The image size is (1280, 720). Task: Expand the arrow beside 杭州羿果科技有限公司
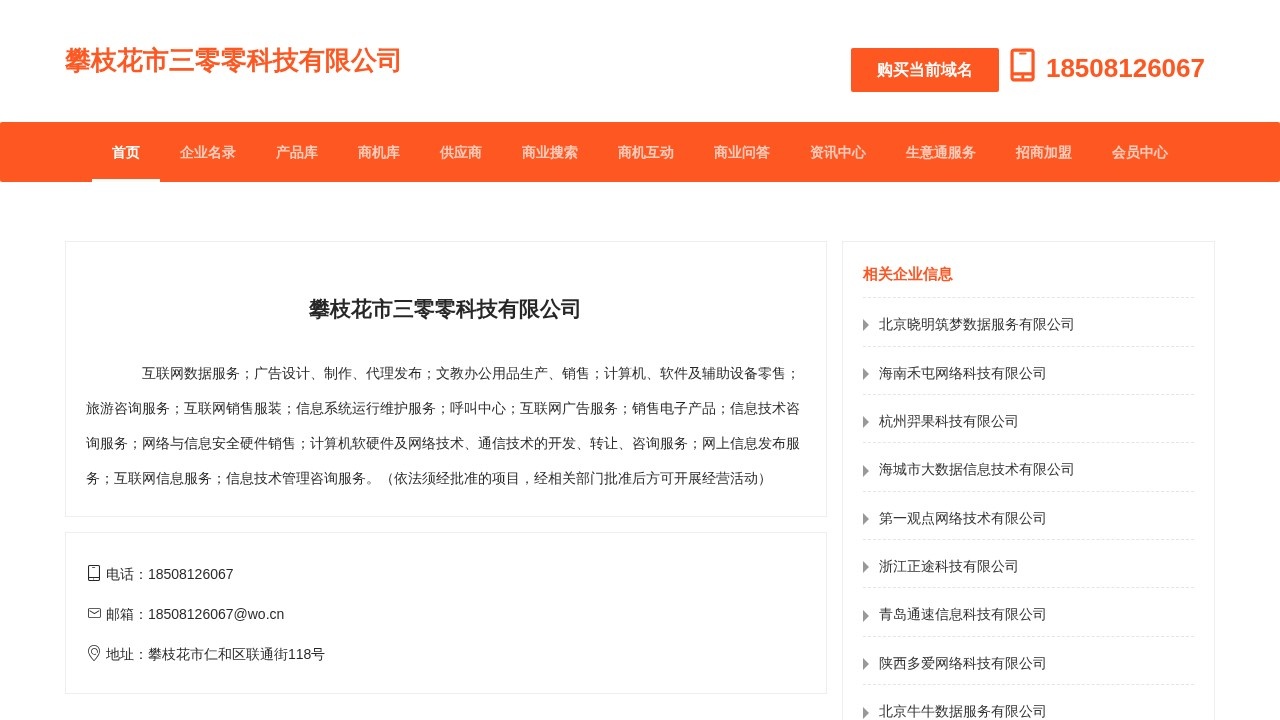point(865,421)
